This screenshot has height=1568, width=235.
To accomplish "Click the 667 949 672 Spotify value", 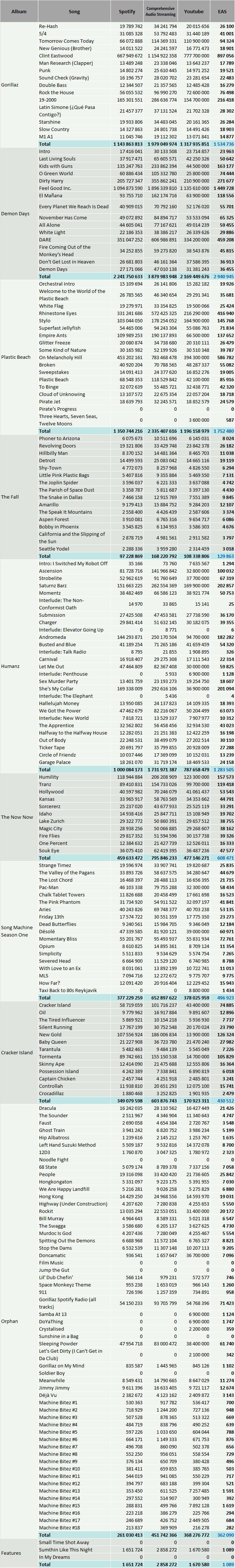I will pos(130,56).
